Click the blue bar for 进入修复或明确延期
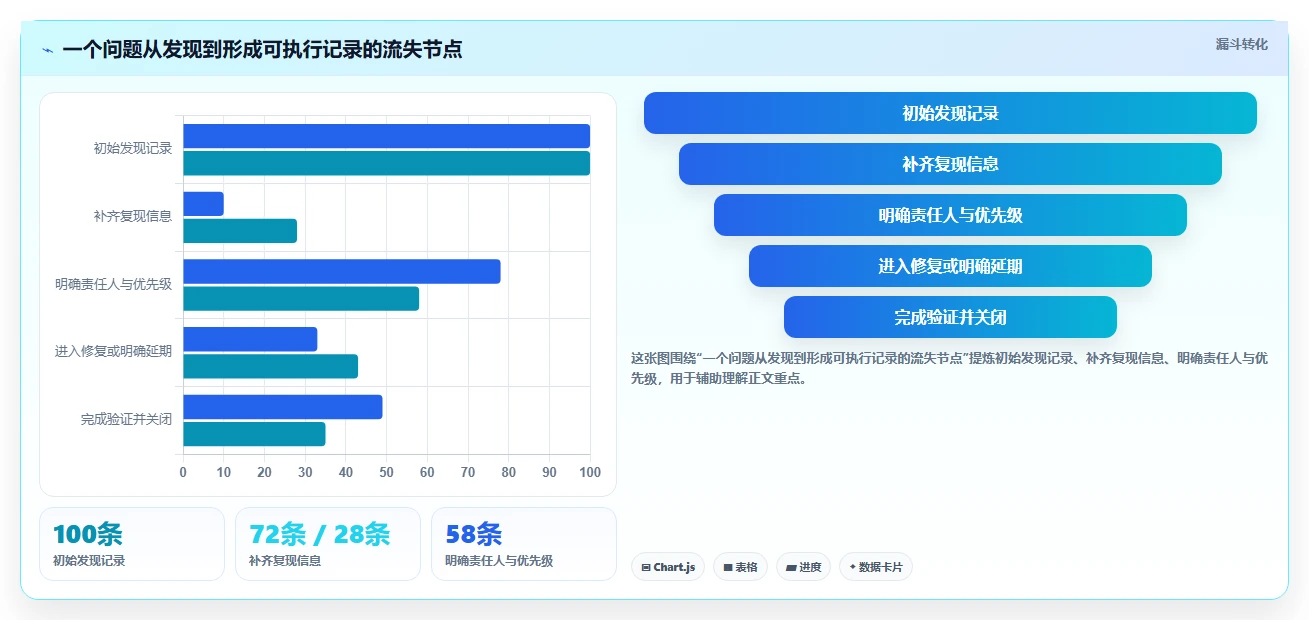The height and width of the screenshot is (620, 1309). (250, 339)
